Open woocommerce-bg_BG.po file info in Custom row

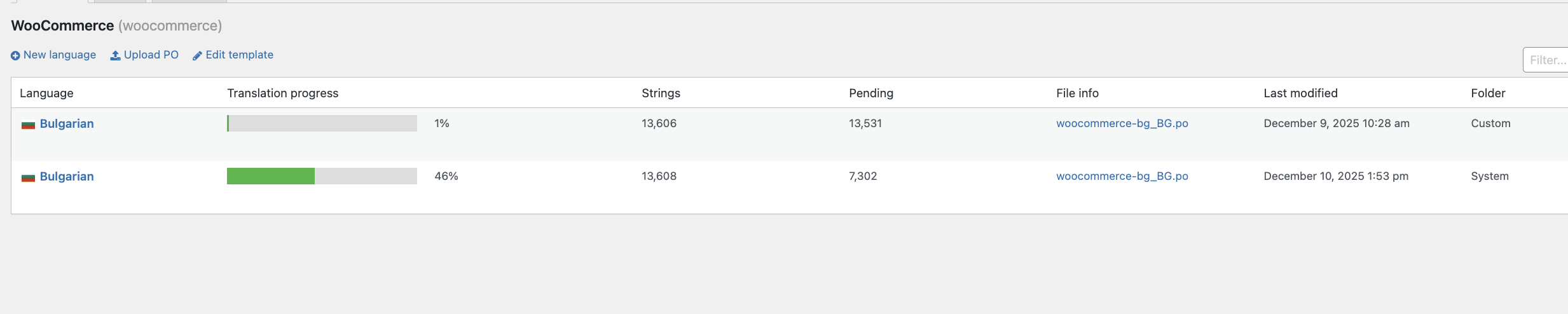click(x=1122, y=123)
